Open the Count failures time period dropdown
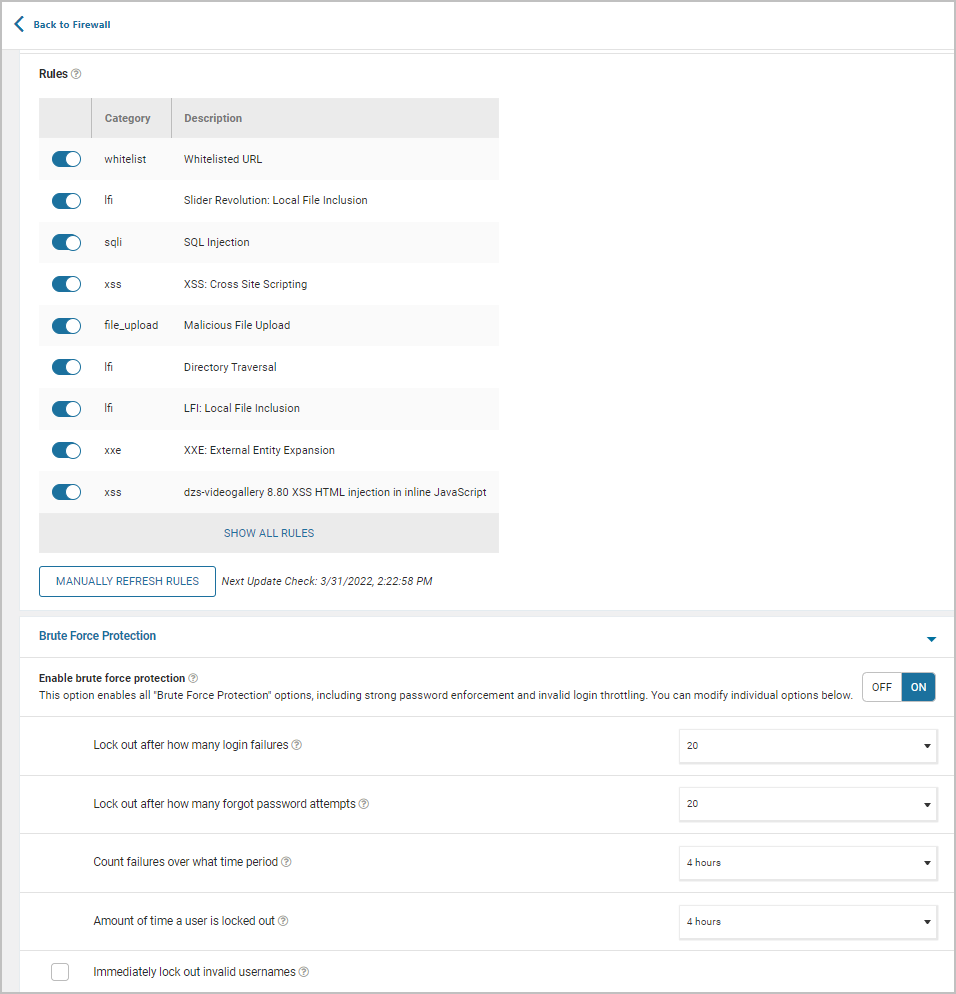This screenshot has width=956, height=994. click(x=808, y=863)
